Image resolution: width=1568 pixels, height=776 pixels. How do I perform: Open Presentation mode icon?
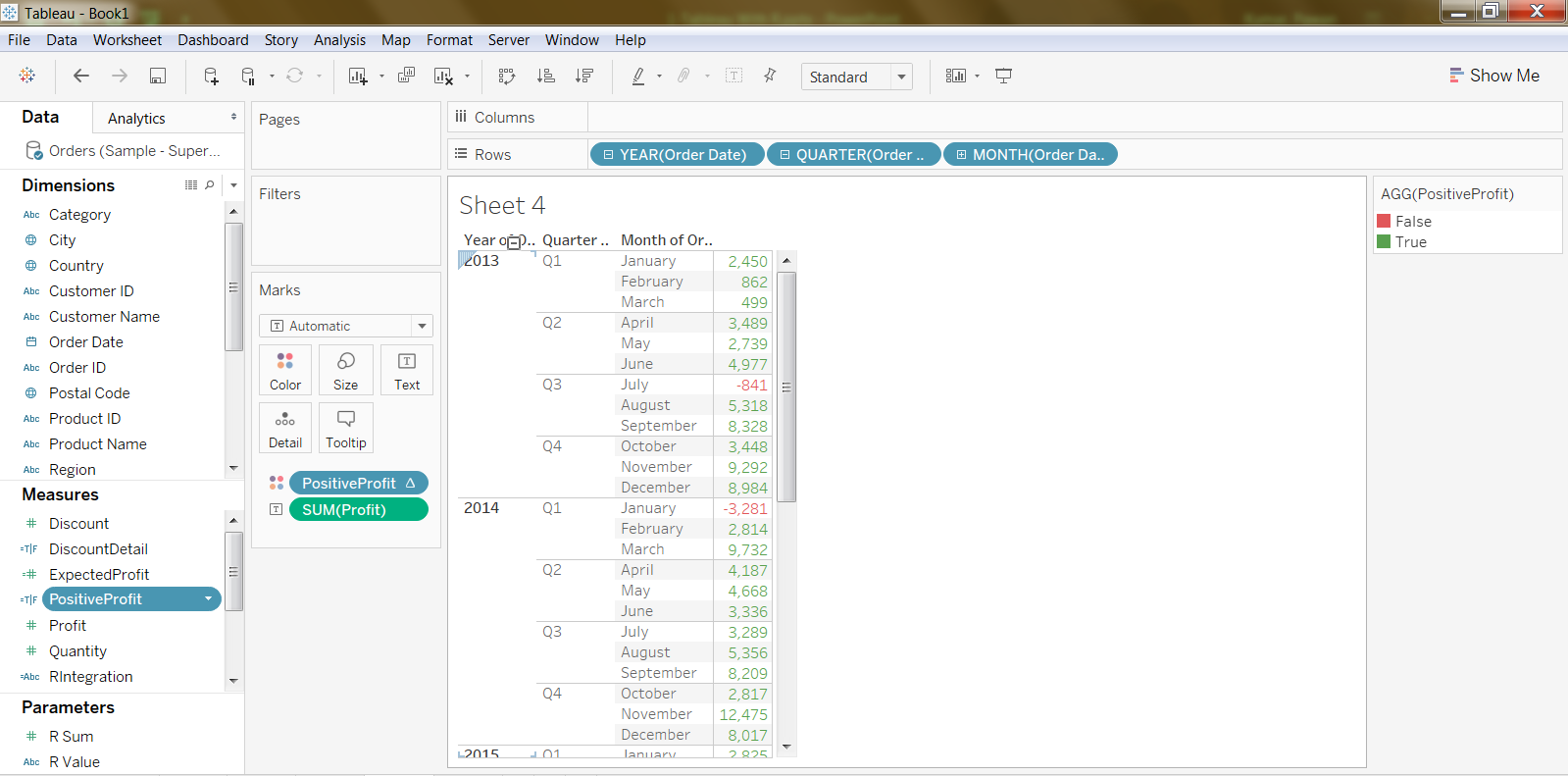[x=1003, y=76]
